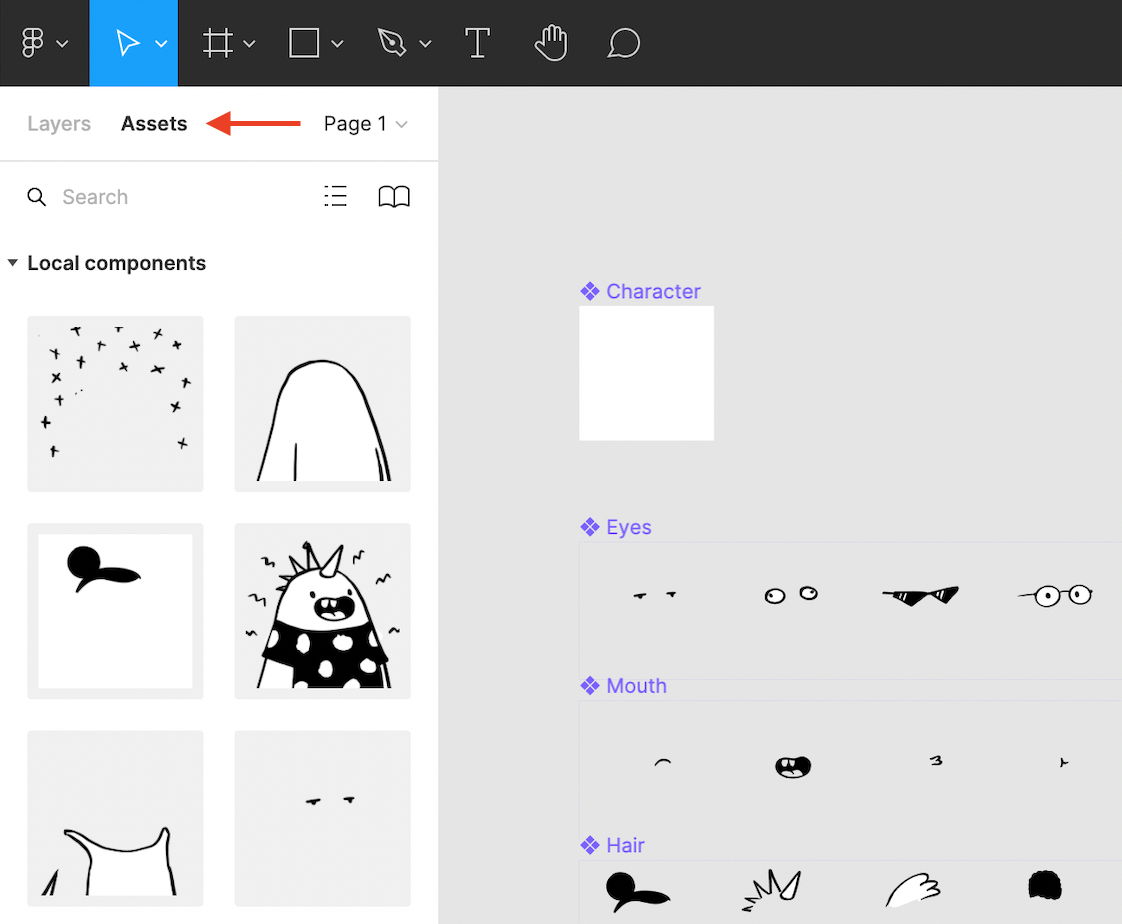The image size is (1122, 924).
Task: Click the Mouth component diamond icon
Action: coord(590,686)
